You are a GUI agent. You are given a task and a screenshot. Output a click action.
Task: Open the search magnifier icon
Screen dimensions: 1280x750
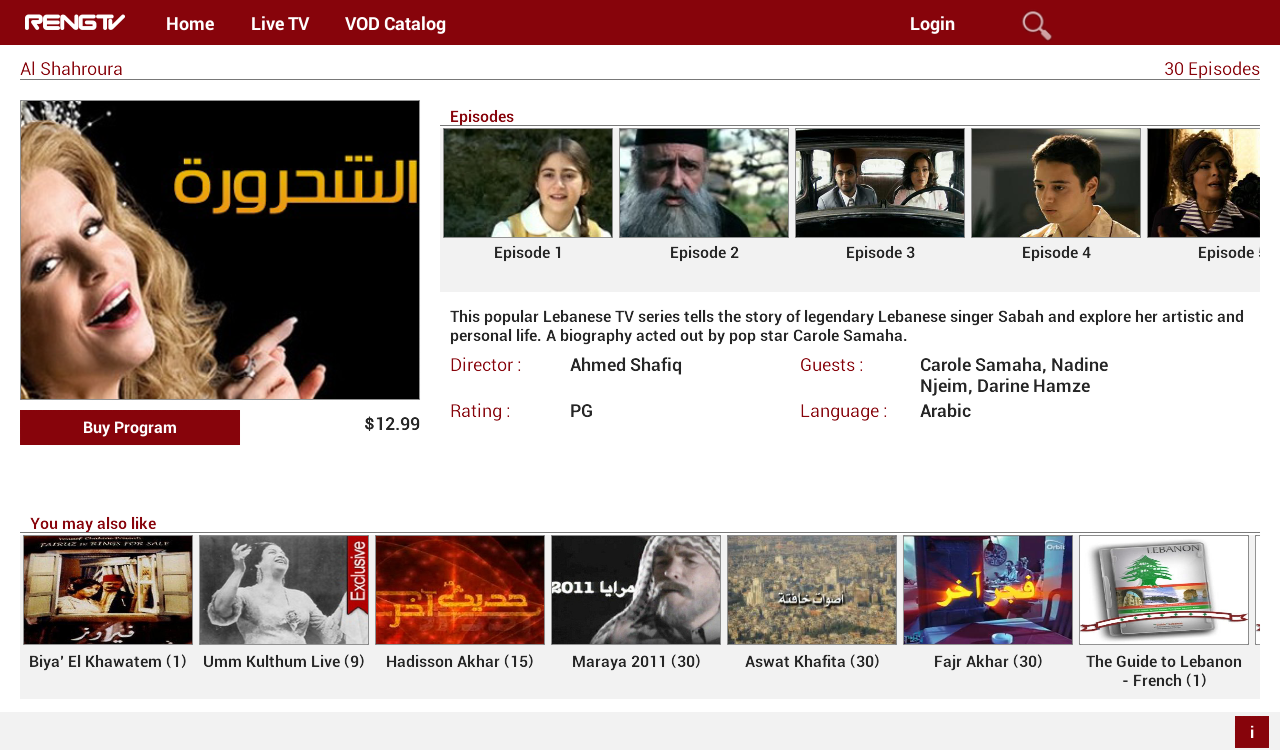click(1036, 25)
